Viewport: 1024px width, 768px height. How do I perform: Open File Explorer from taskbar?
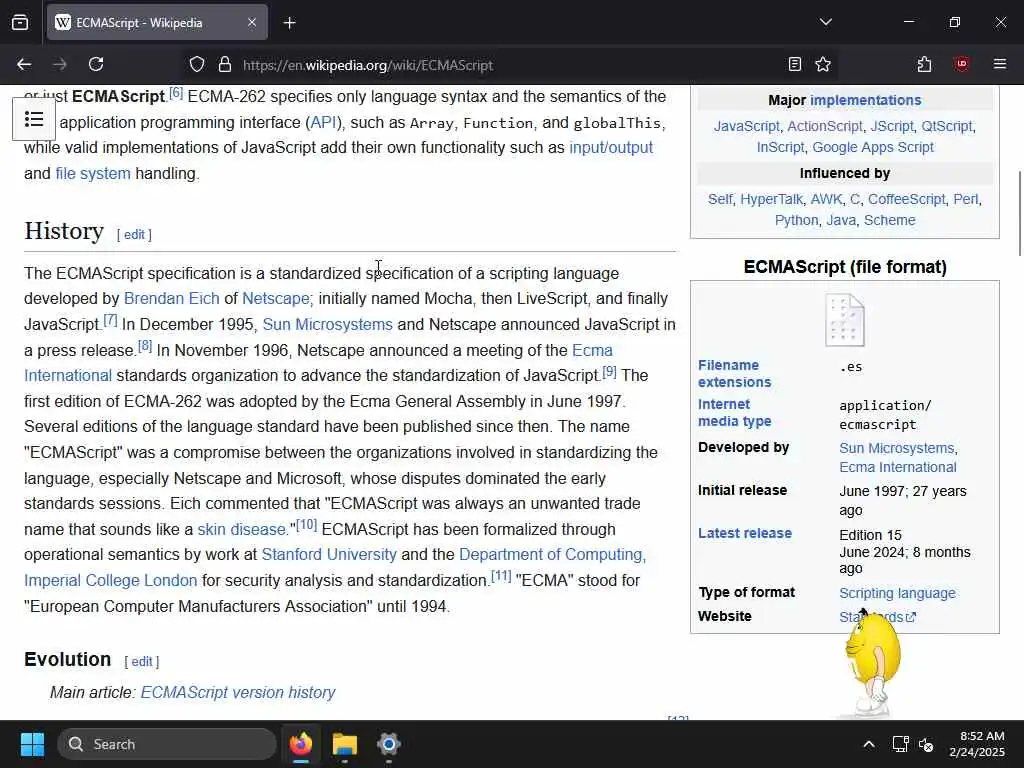(345, 744)
